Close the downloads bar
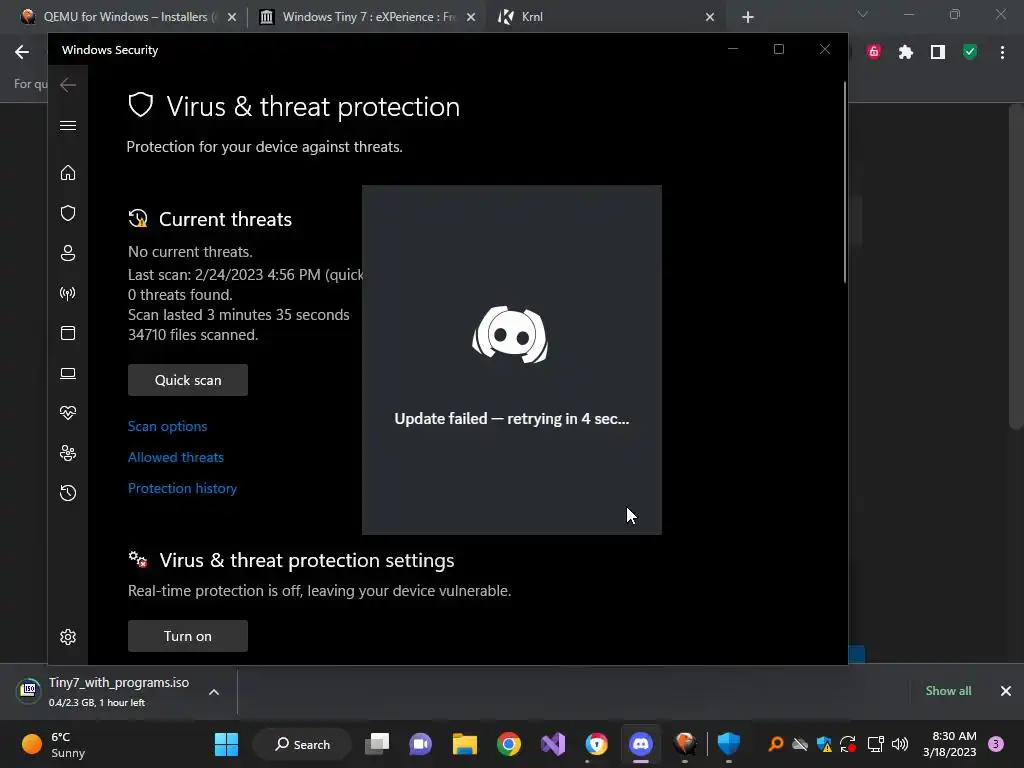This screenshot has width=1024, height=768. point(1006,691)
